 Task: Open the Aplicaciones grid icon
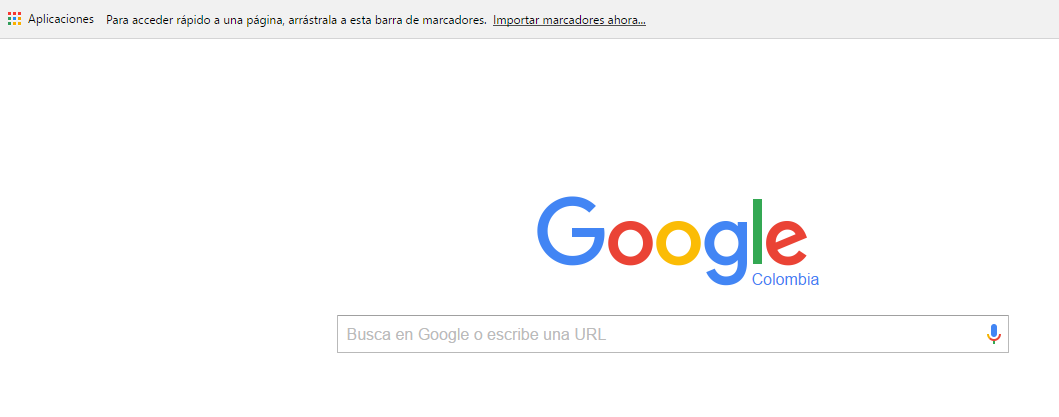(14, 19)
